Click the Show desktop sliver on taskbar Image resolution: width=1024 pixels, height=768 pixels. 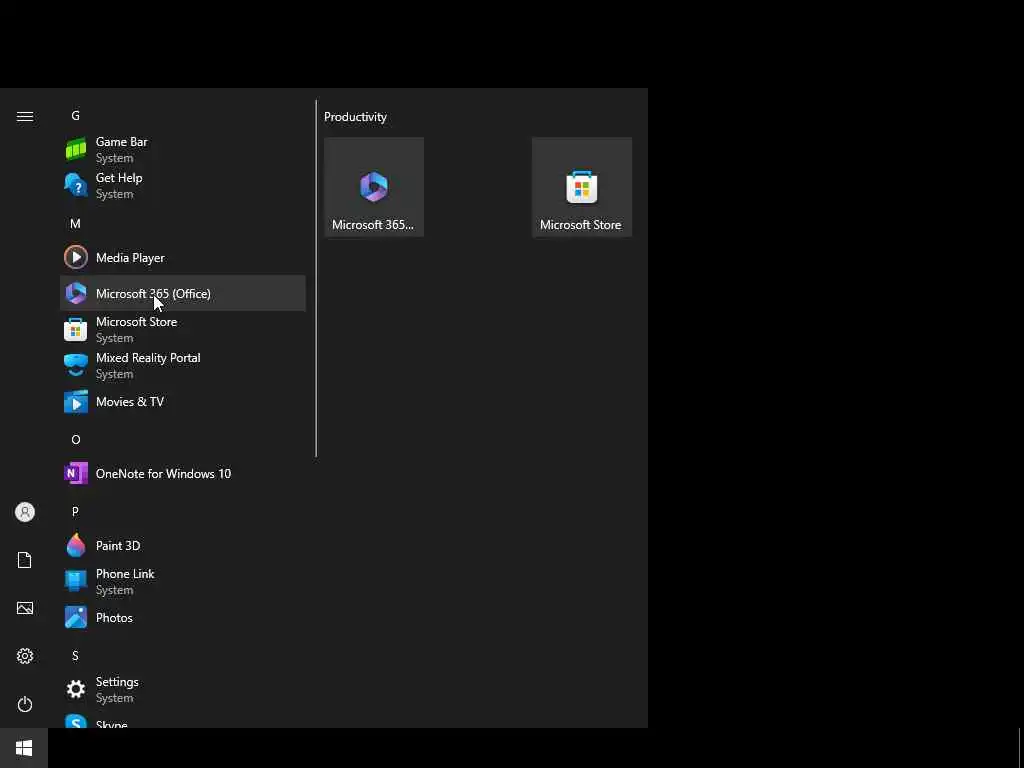[x=1020, y=748]
